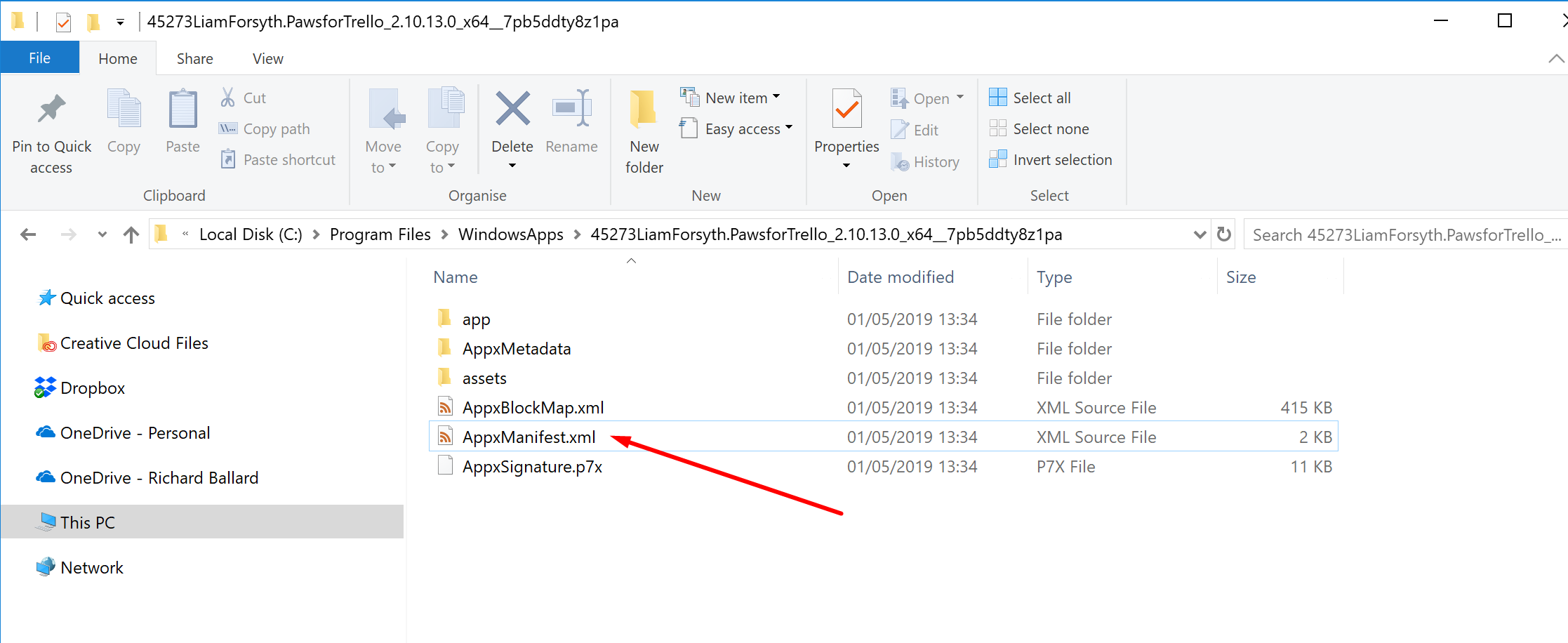Click the Properties quick access toolbar icon
1568x643 pixels.
[63, 22]
